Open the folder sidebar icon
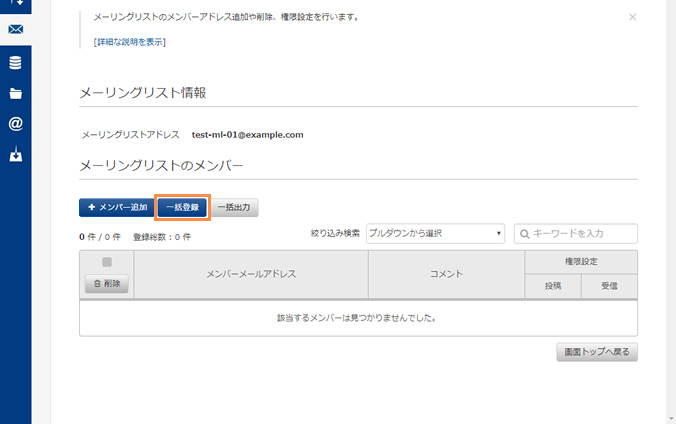The height and width of the screenshot is (424, 676). coord(15,93)
